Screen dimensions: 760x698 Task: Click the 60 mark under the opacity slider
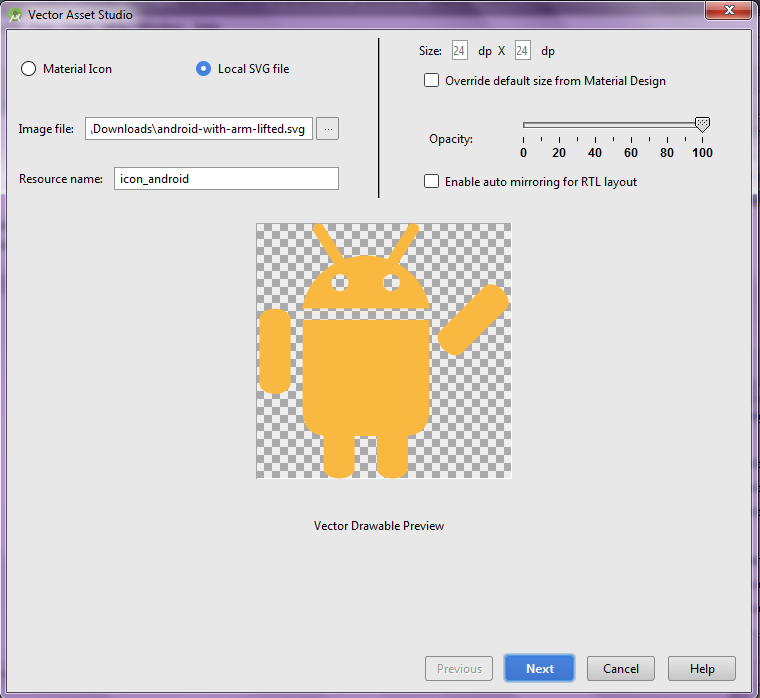pos(631,153)
